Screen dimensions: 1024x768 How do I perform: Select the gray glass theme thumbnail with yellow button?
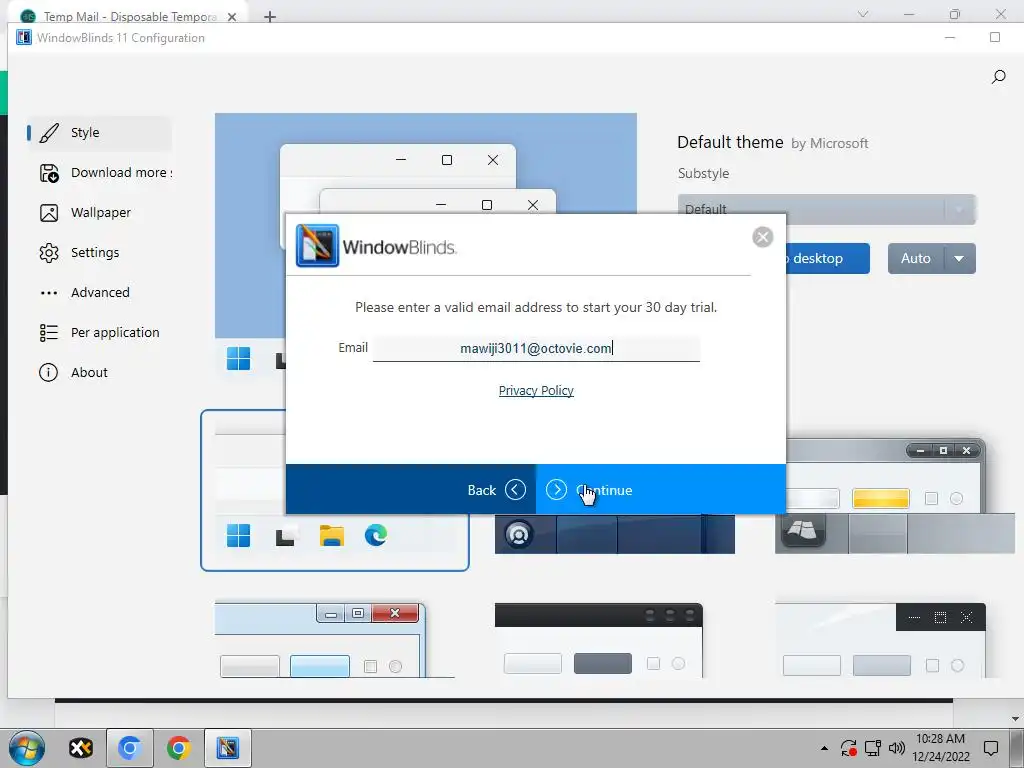(x=895, y=497)
